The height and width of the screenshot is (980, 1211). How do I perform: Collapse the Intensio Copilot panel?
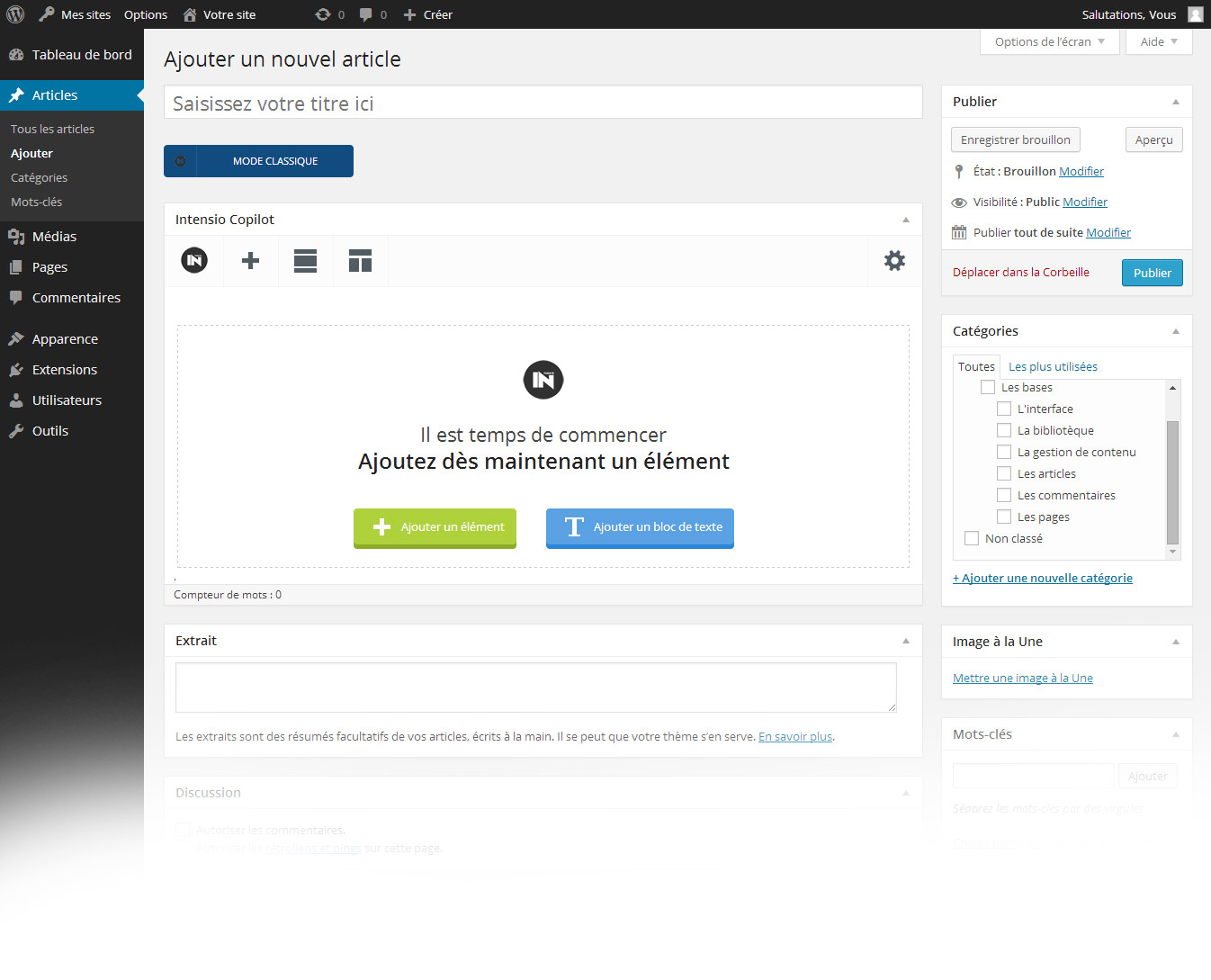click(x=906, y=220)
